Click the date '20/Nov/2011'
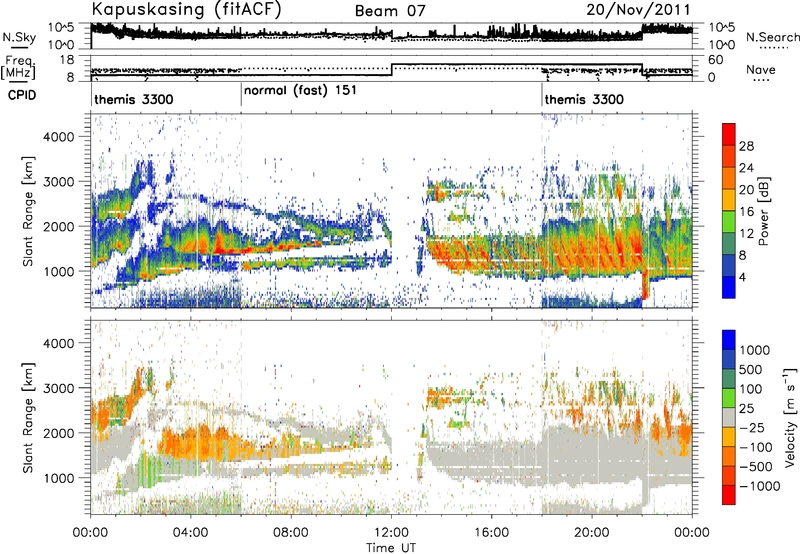The height and width of the screenshot is (554, 800). point(639,9)
